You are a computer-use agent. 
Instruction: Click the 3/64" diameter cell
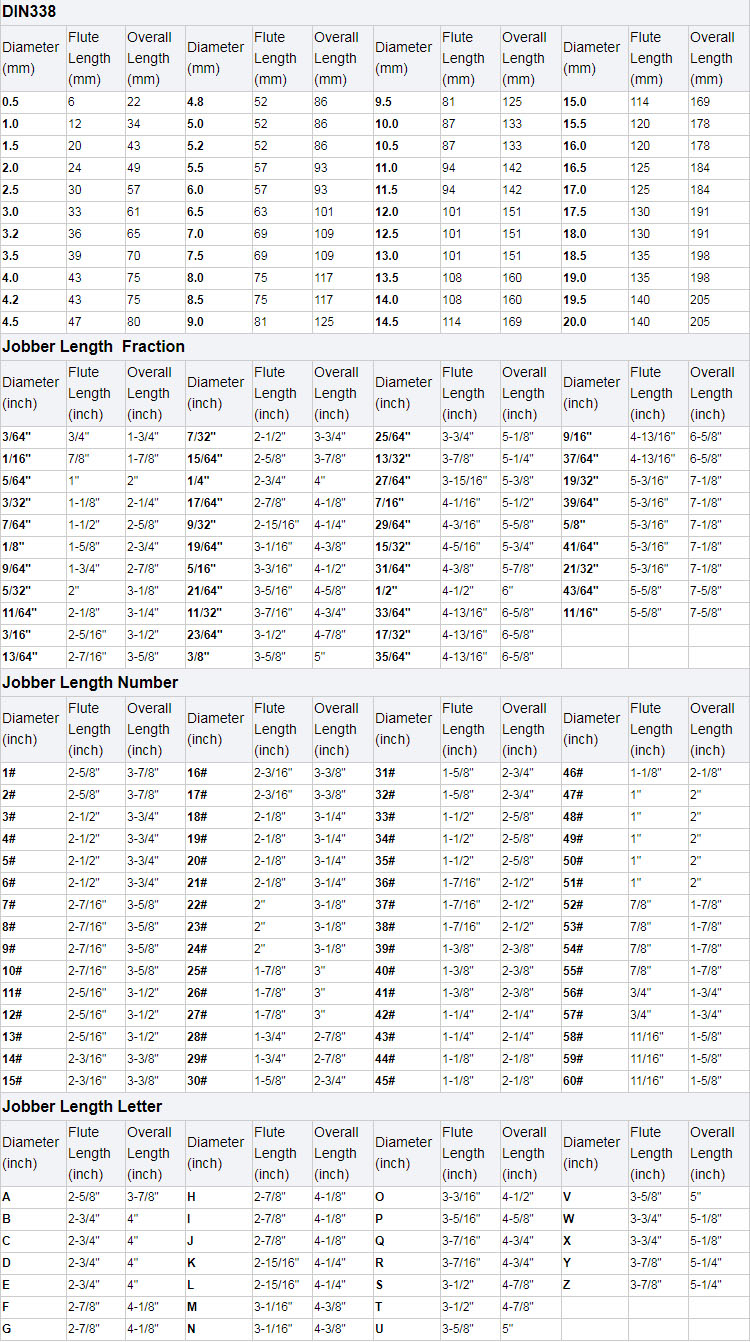(15, 437)
